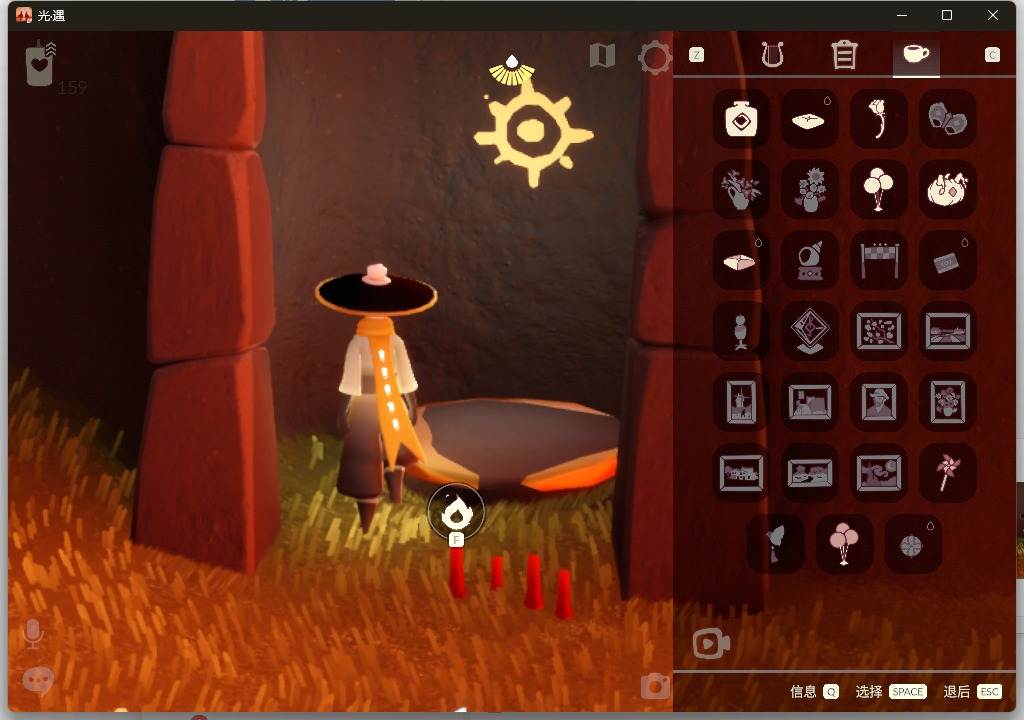Pick the starry night framed painting
This screenshot has height=720, width=1024.
tap(878, 472)
